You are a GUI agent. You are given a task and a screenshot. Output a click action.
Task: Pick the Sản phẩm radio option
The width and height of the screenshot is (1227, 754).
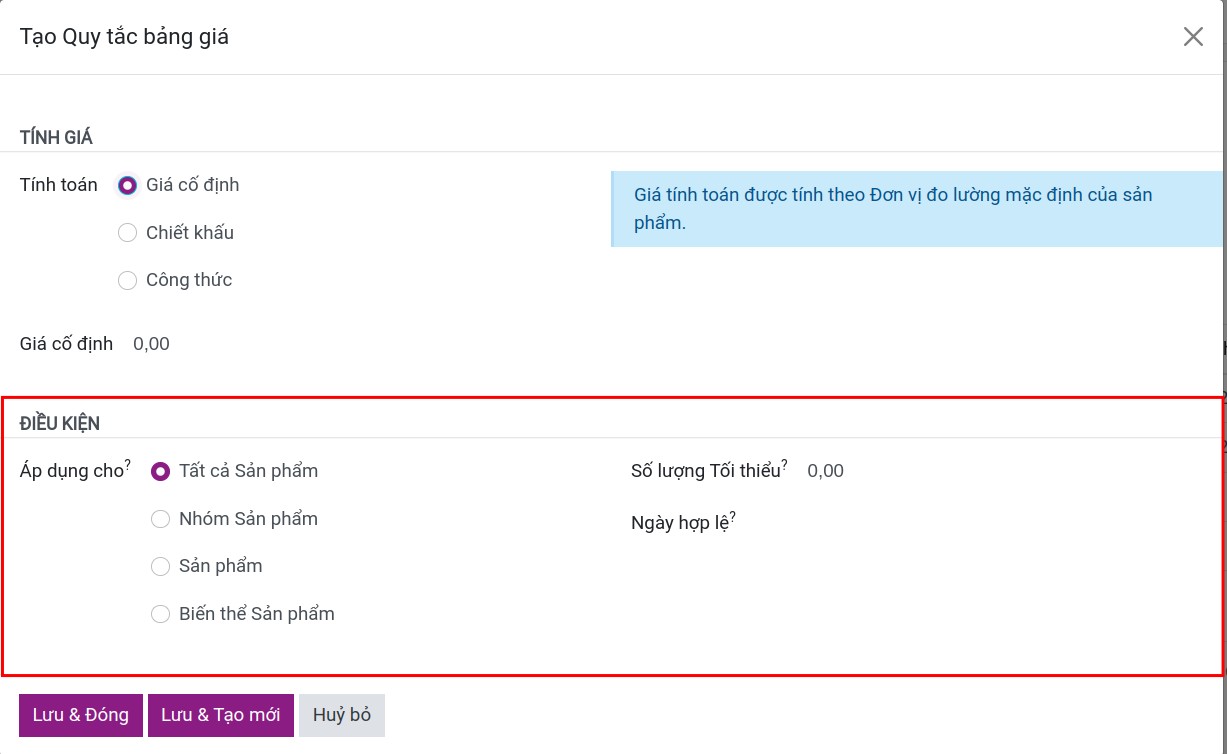(160, 566)
